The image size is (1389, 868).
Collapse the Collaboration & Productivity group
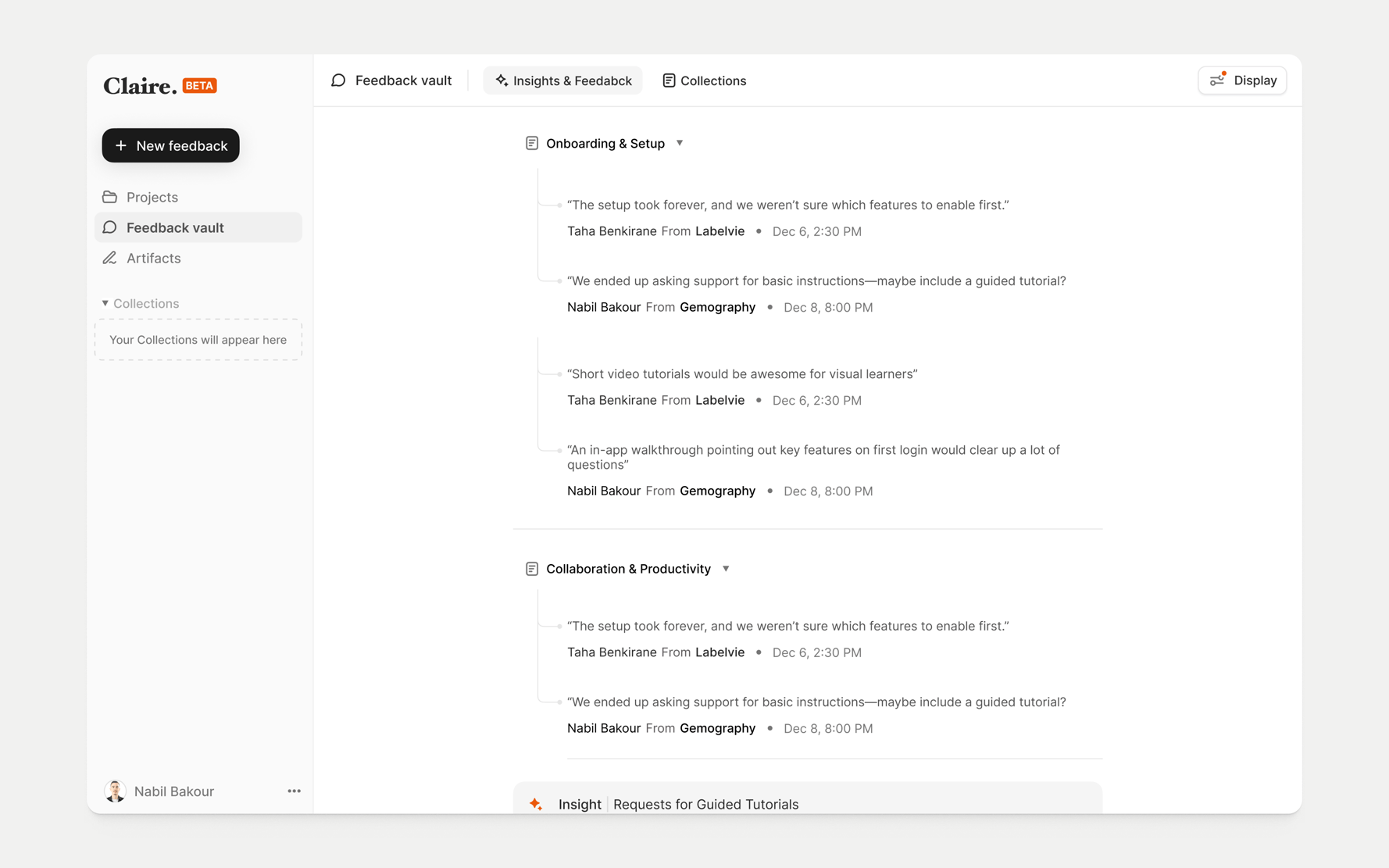(726, 569)
